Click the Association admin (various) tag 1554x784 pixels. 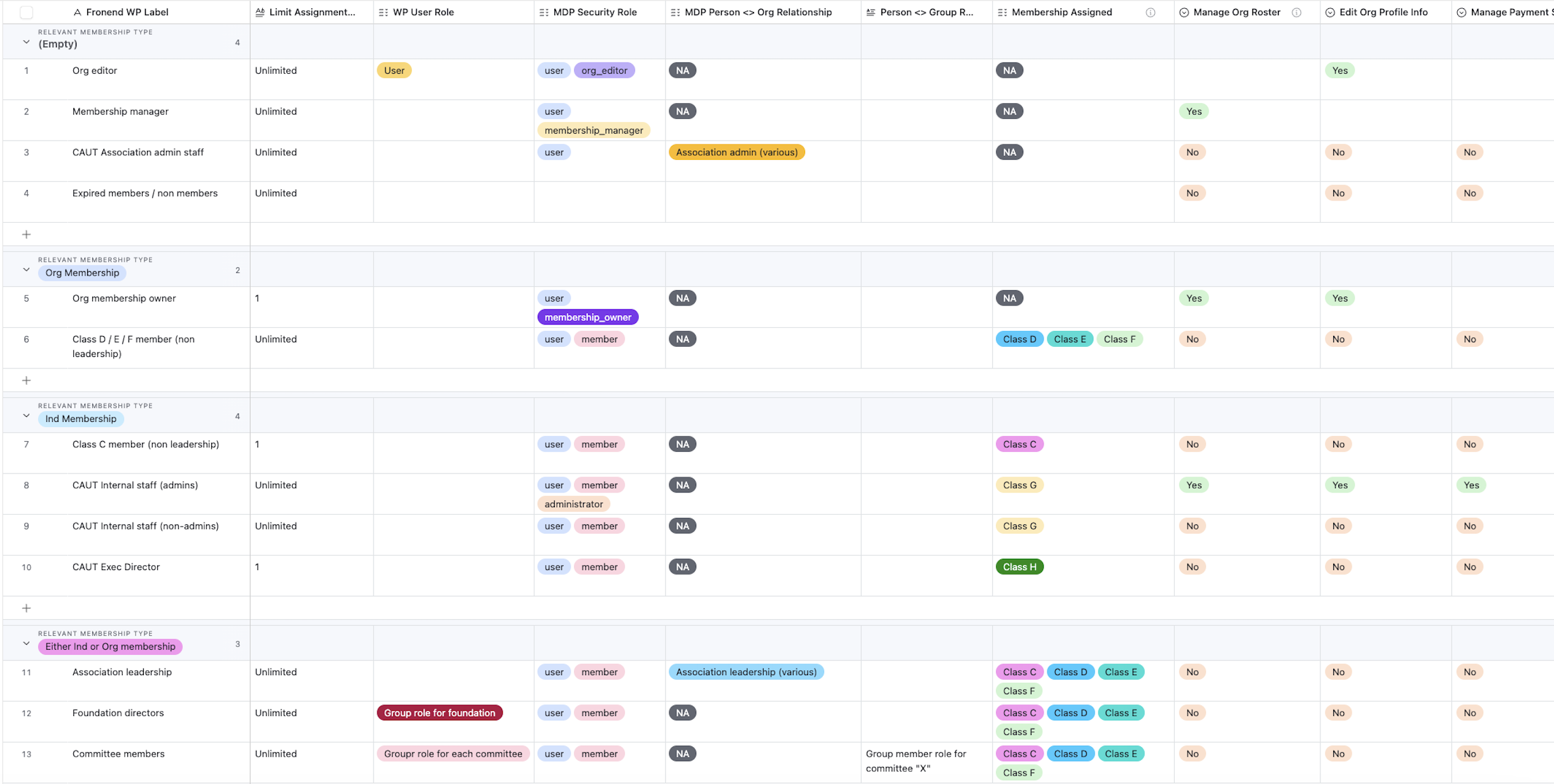tap(736, 152)
